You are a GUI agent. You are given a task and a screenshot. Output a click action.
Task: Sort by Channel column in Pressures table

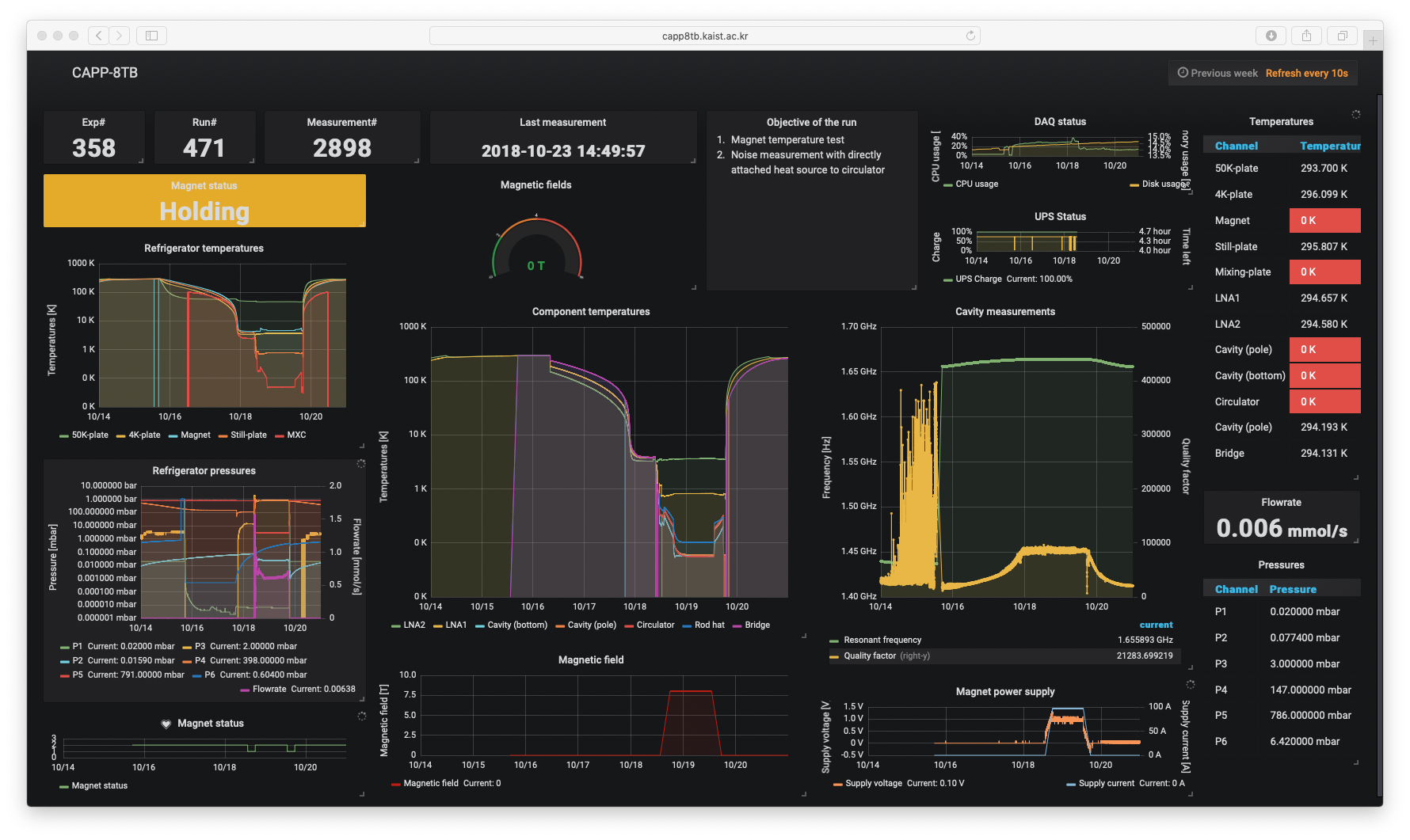click(1236, 590)
